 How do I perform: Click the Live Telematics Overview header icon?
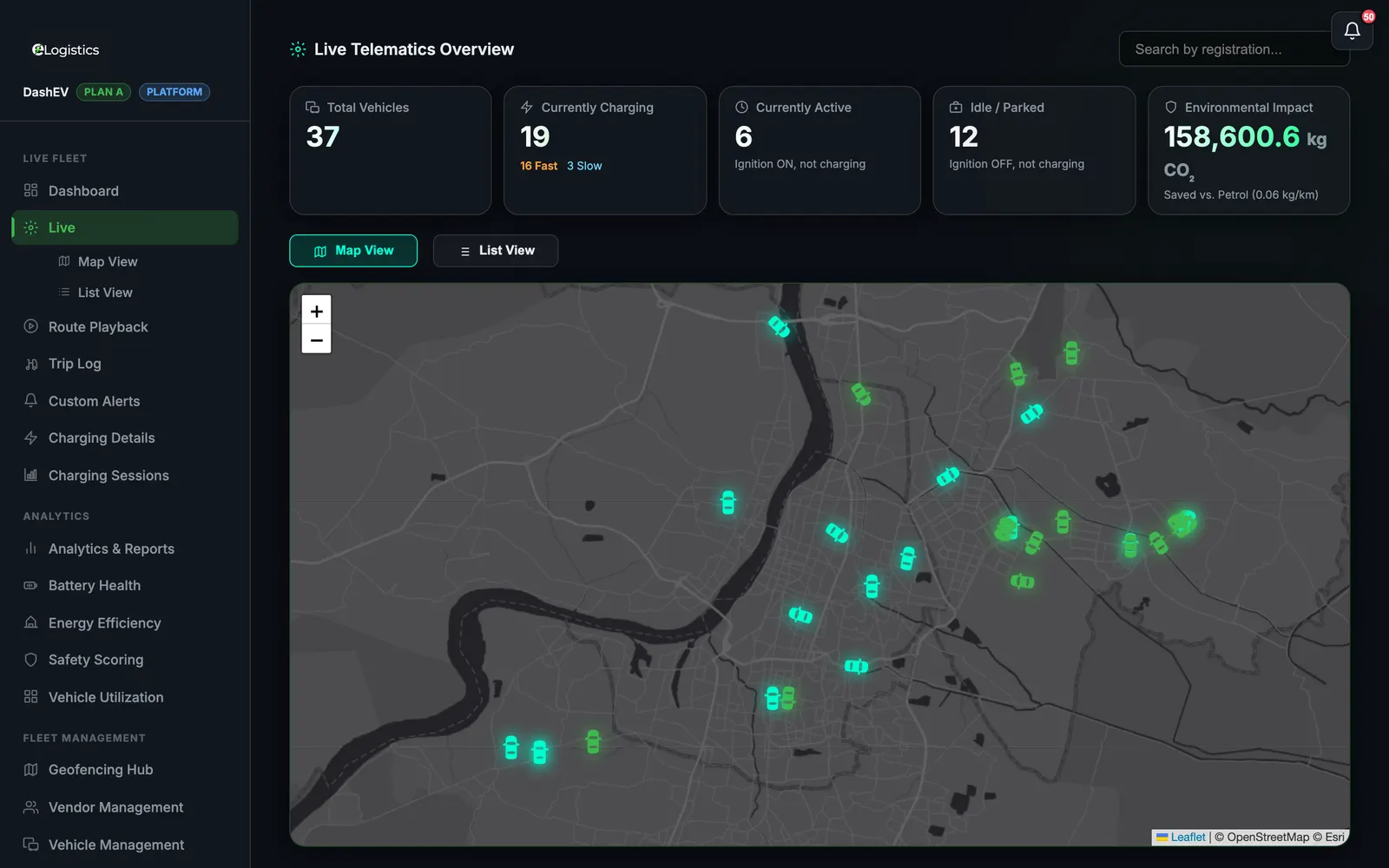(298, 49)
